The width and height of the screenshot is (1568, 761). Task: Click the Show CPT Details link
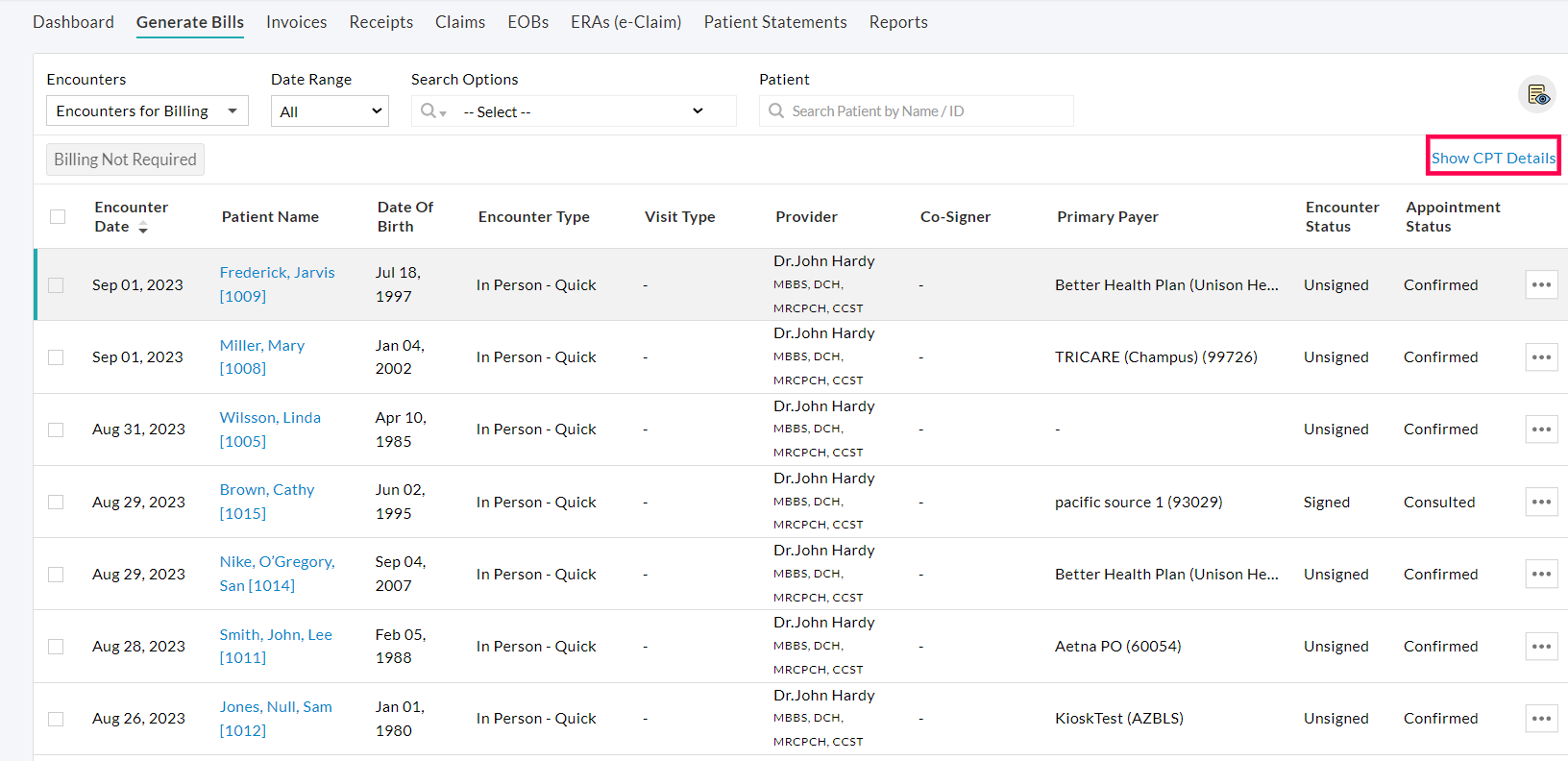pyautogui.click(x=1493, y=159)
